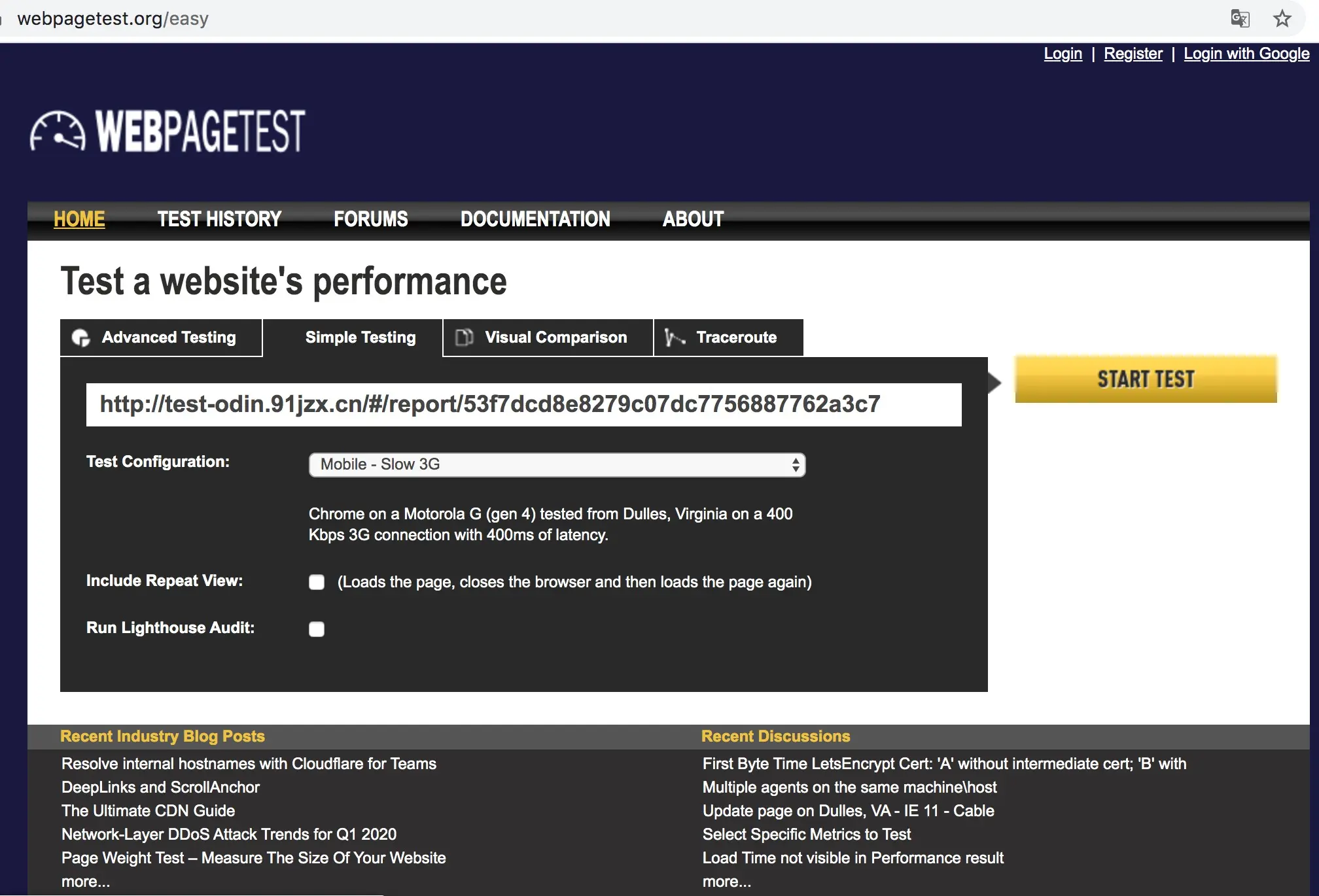Viewport: 1319px width, 896px height.
Task: Open the Test Configuration dropdown
Action: pyautogui.click(x=556, y=464)
